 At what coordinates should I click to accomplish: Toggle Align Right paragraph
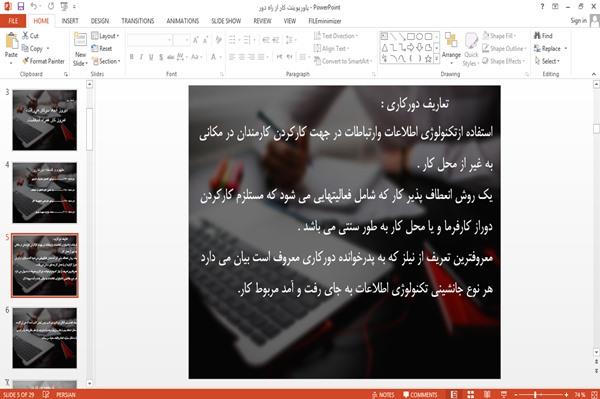coord(251,57)
